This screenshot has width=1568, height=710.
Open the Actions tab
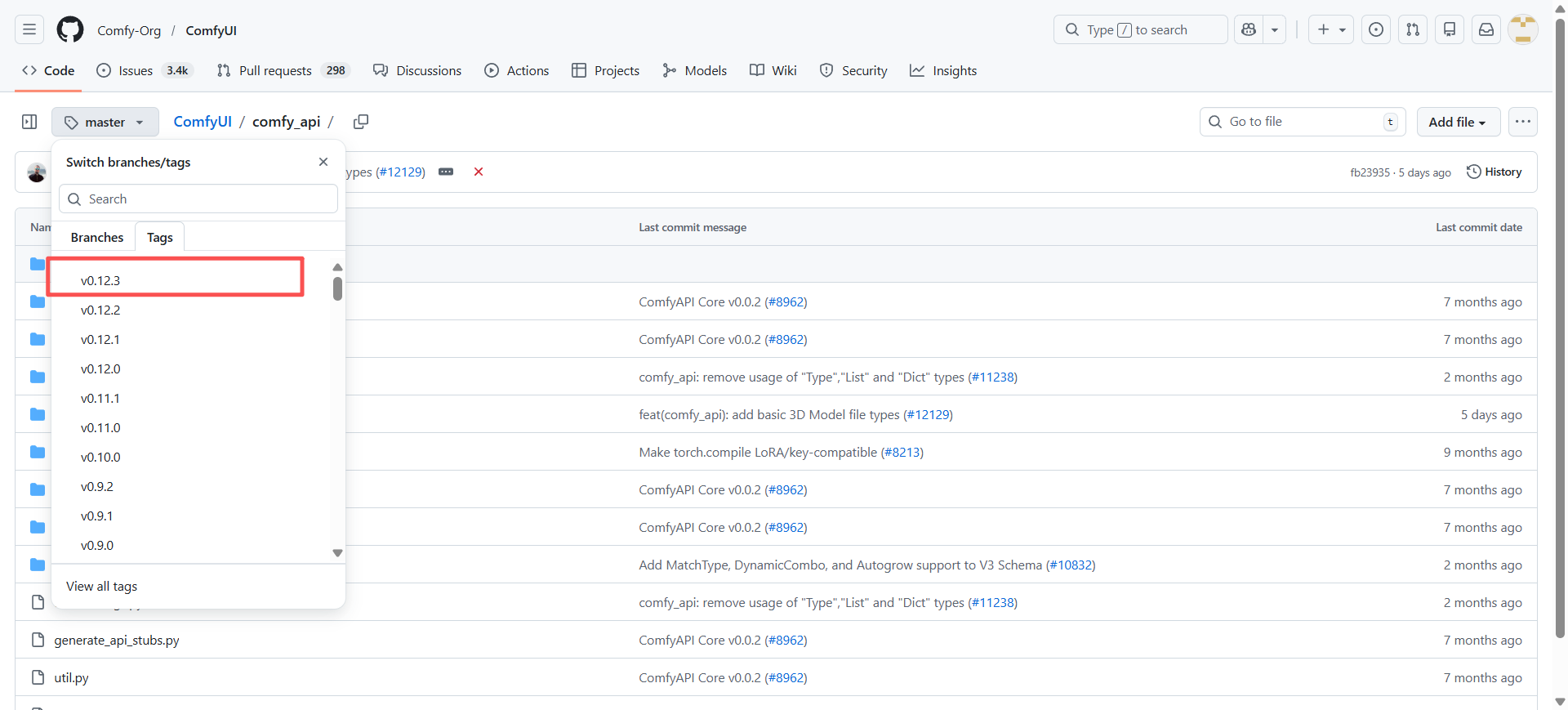[516, 70]
